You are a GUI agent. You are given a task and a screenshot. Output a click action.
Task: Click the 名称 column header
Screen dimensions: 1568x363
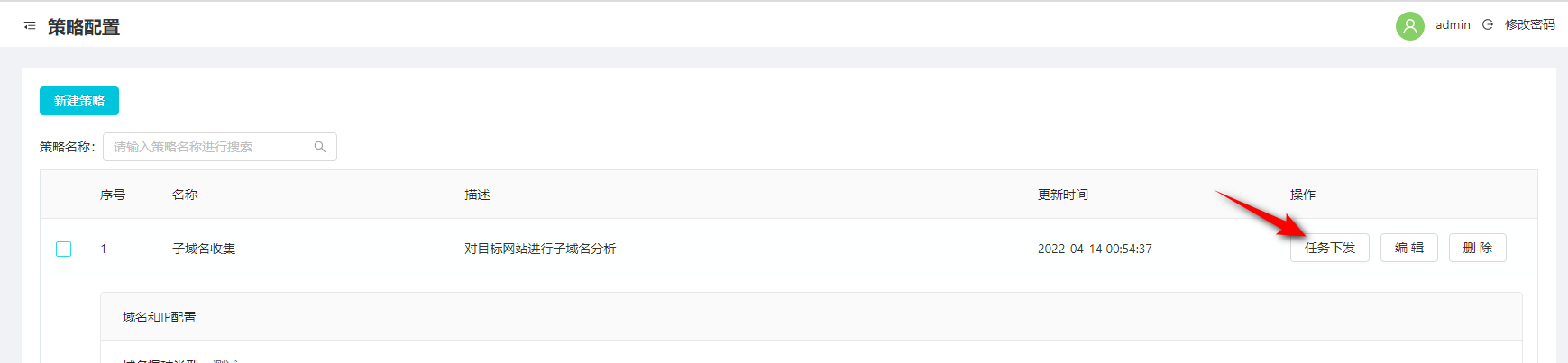(x=185, y=195)
